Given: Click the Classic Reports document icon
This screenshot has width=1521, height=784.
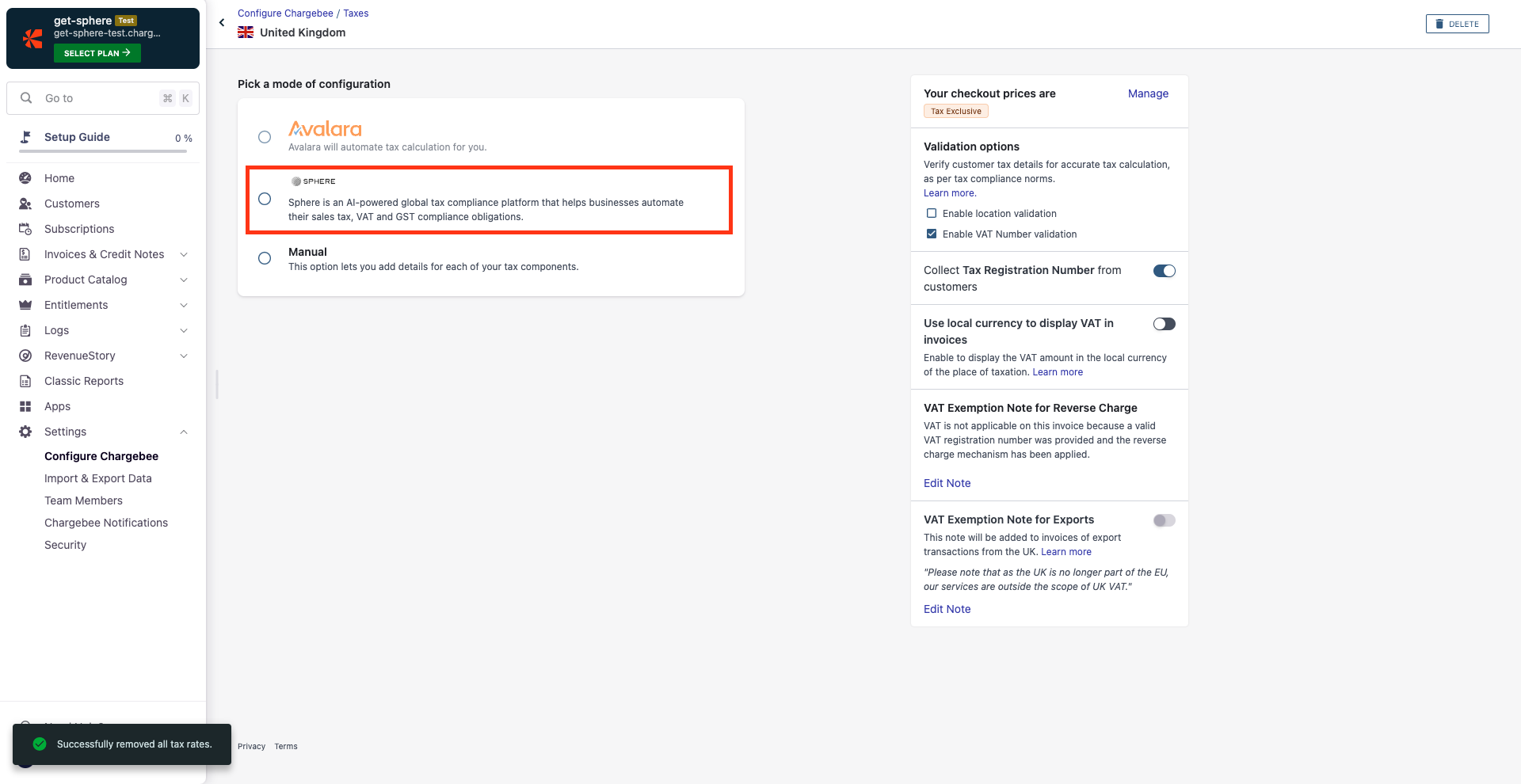Looking at the screenshot, I should 25,381.
